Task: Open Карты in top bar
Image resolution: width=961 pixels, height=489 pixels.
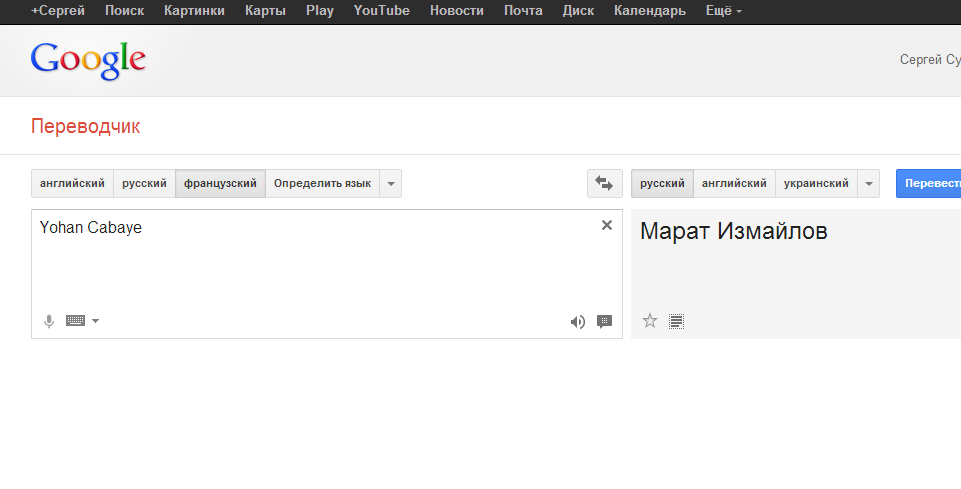Action: pyautogui.click(x=265, y=11)
